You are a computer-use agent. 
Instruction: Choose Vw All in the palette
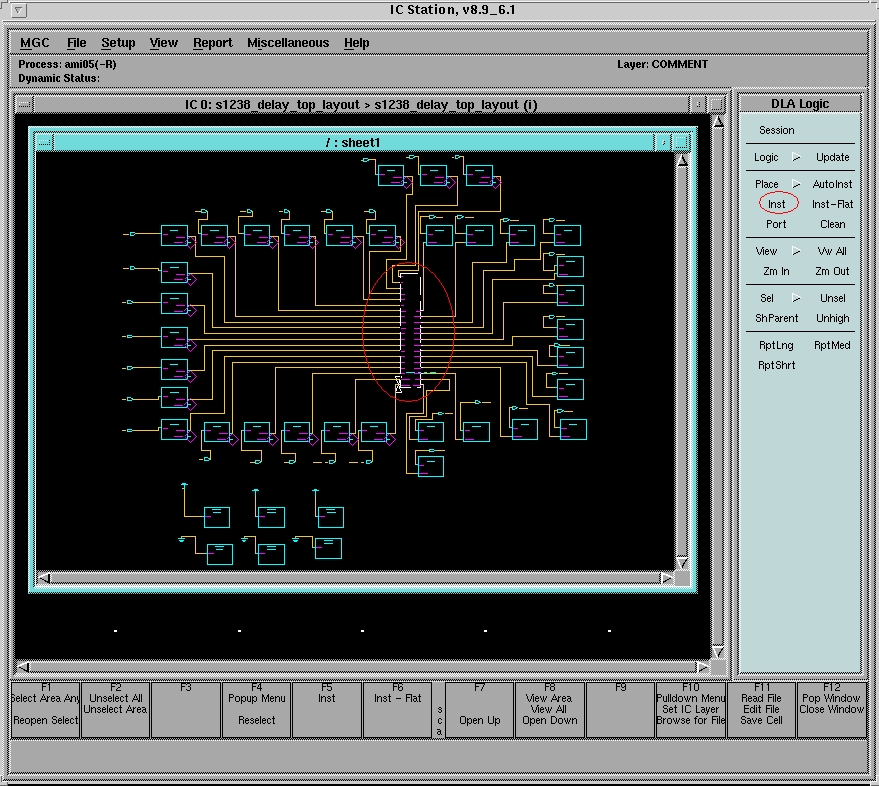click(832, 251)
